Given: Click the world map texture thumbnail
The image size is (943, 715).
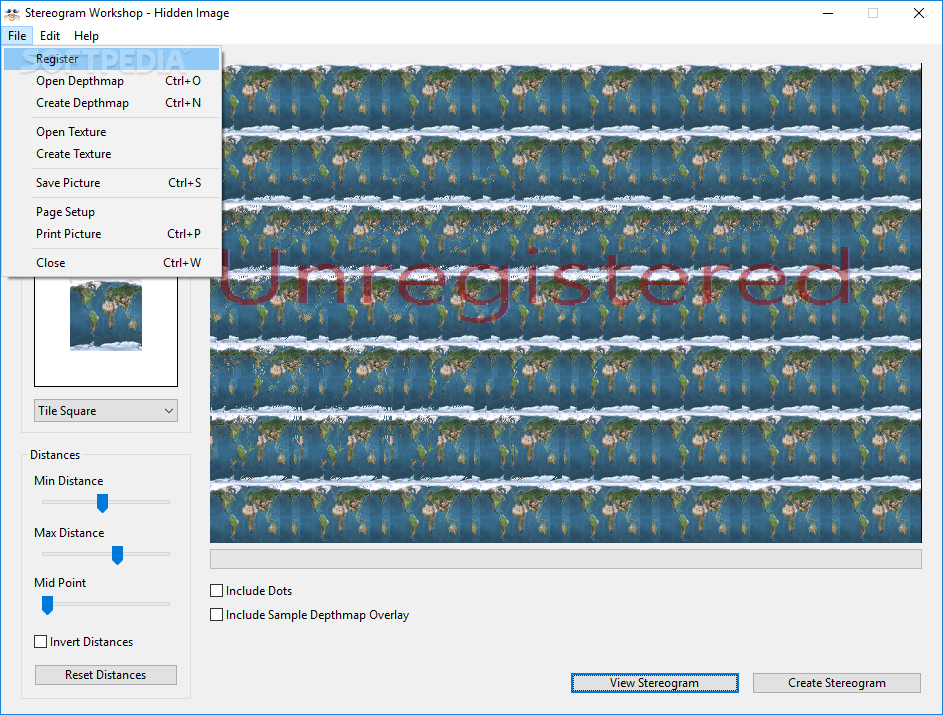Looking at the screenshot, I should tap(106, 315).
